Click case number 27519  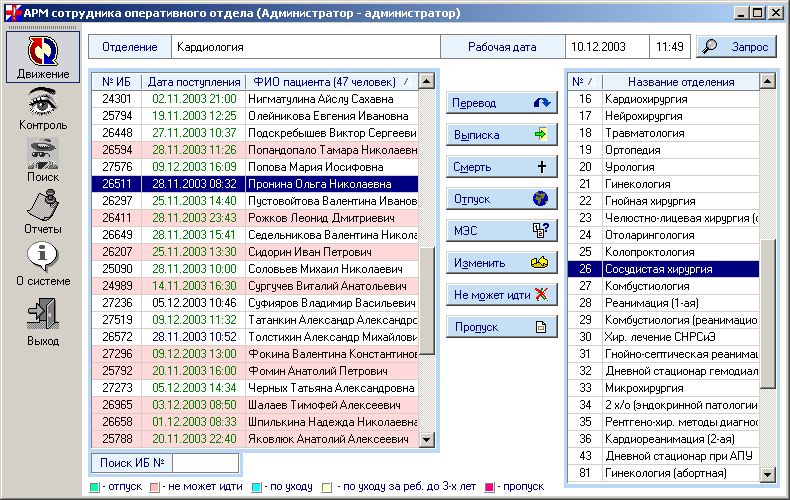coord(117,320)
